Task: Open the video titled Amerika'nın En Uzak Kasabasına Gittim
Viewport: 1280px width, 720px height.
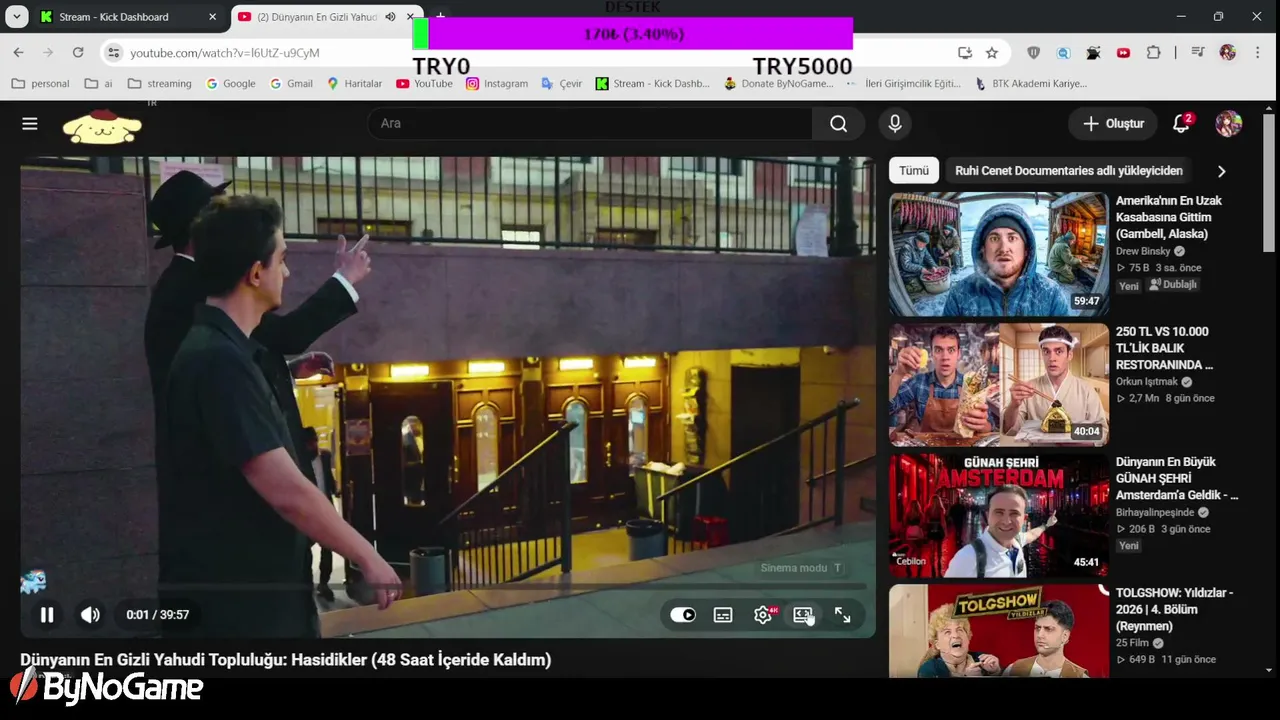Action: [x=1169, y=217]
